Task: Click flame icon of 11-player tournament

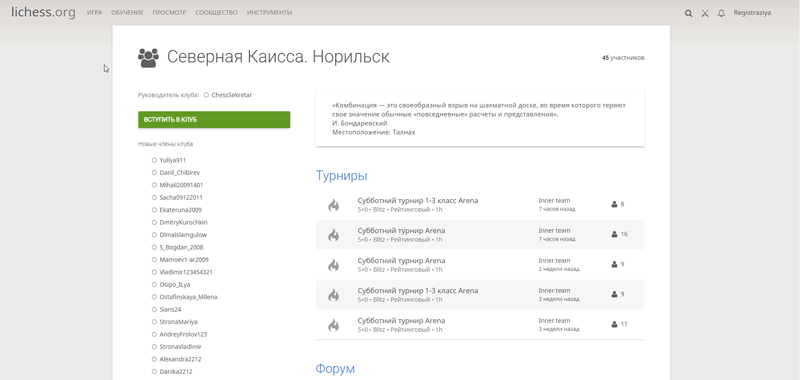Action: [334, 325]
